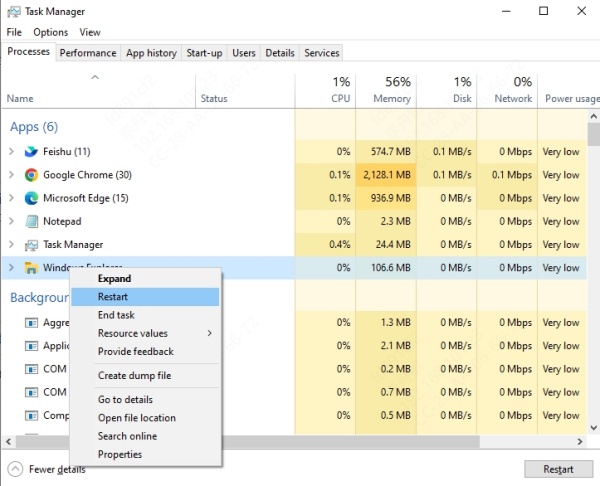Click the icon of the Applic… background process
The height and width of the screenshot is (486, 600).
[x=31, y=346]
